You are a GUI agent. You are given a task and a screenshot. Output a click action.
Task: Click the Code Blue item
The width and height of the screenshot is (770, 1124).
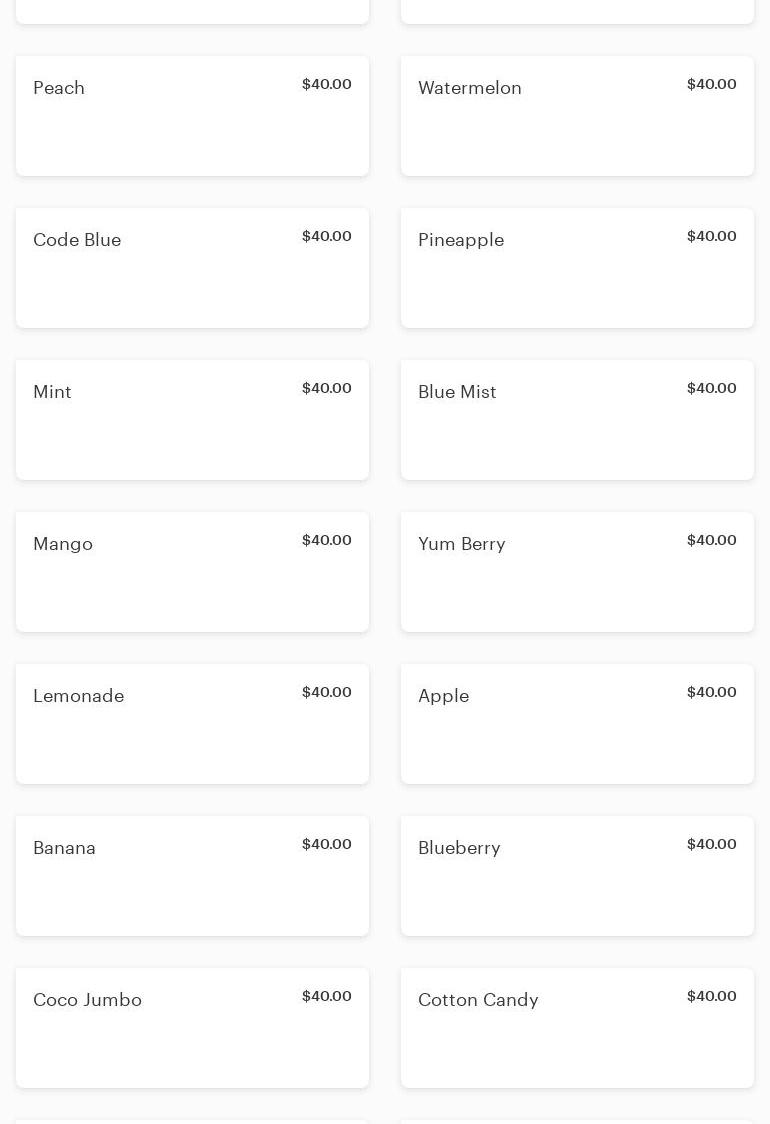click(x=192, y=268)
